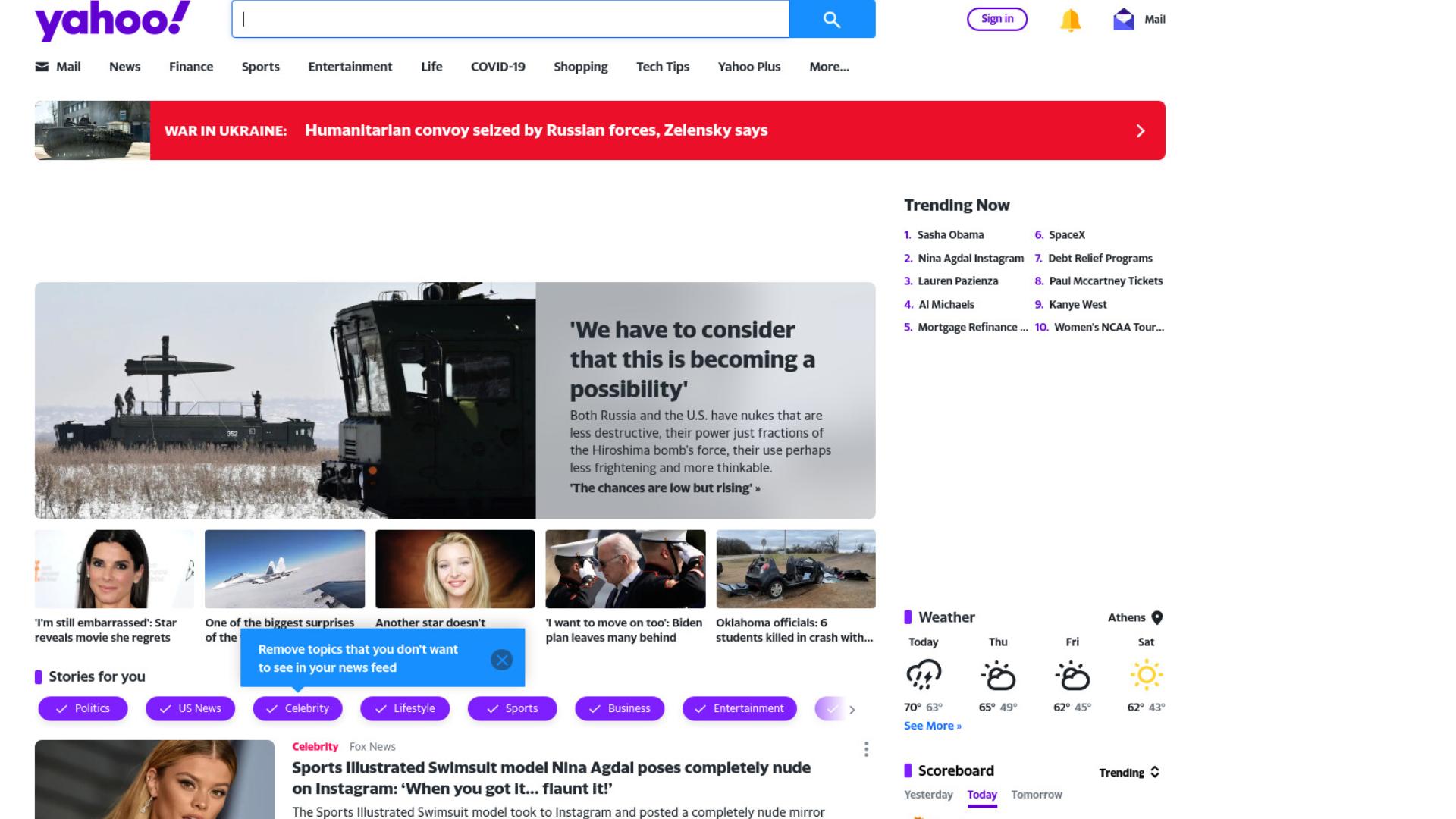Open 'The chances are low but rising' link

tap(665, 488)
